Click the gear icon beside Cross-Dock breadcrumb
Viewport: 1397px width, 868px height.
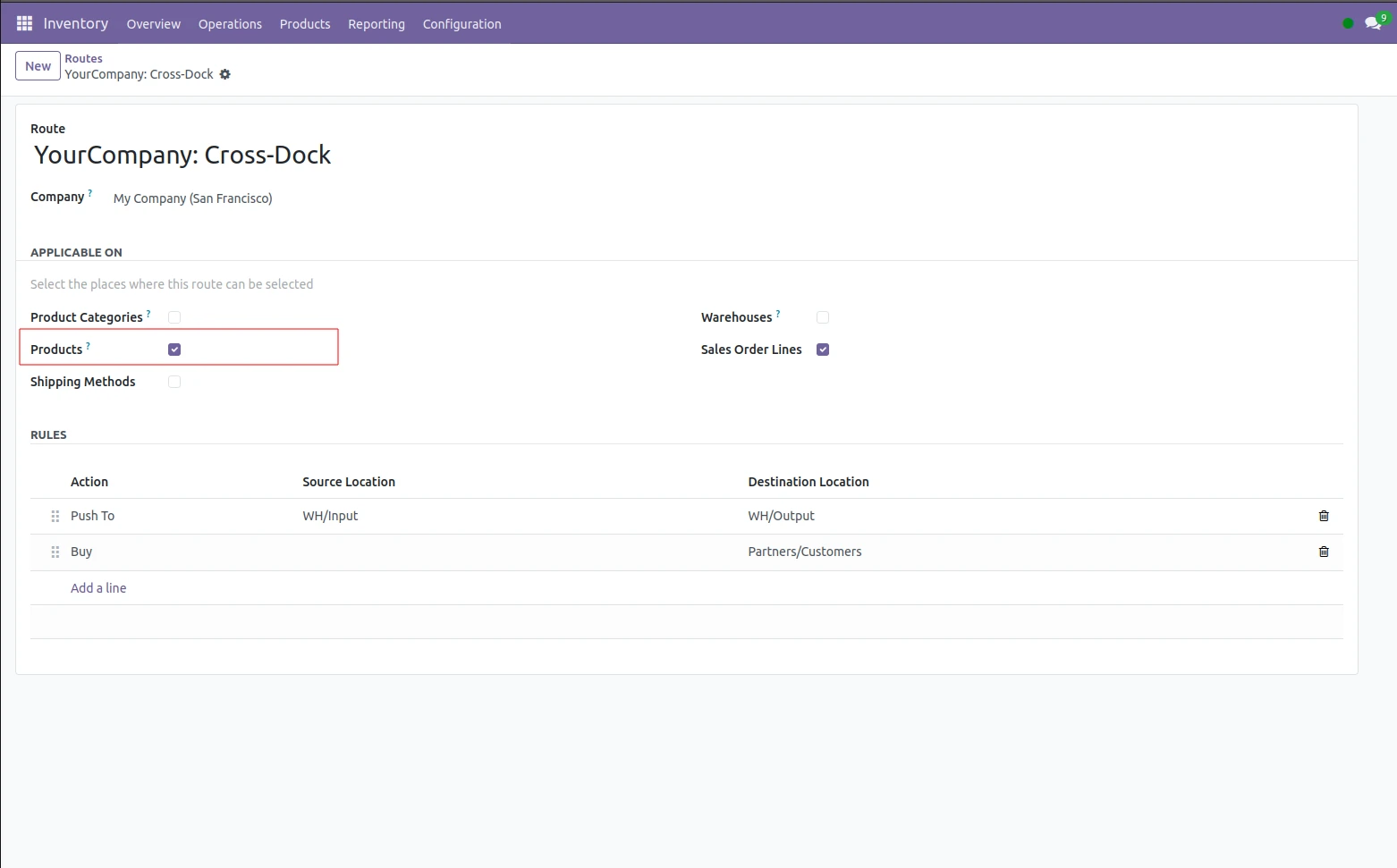[x=225, y=74]
